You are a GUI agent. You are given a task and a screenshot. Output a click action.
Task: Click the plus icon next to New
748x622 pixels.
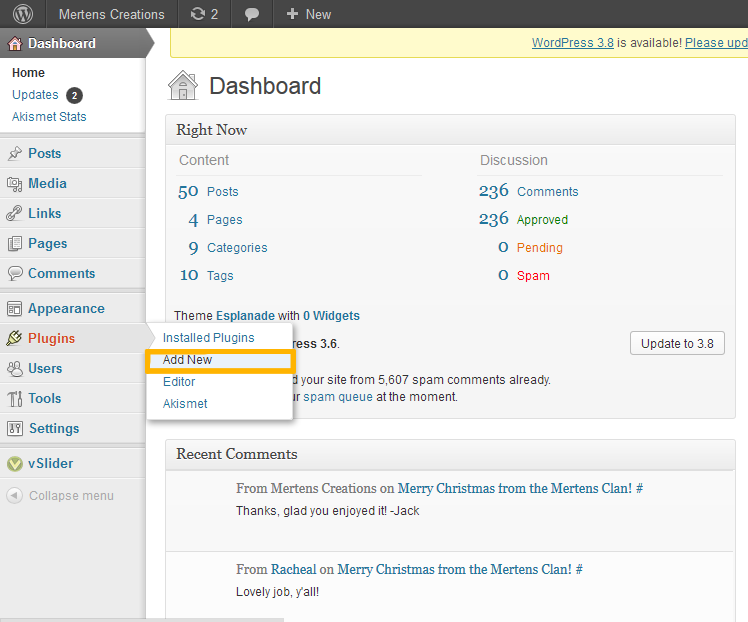[292, 14]
